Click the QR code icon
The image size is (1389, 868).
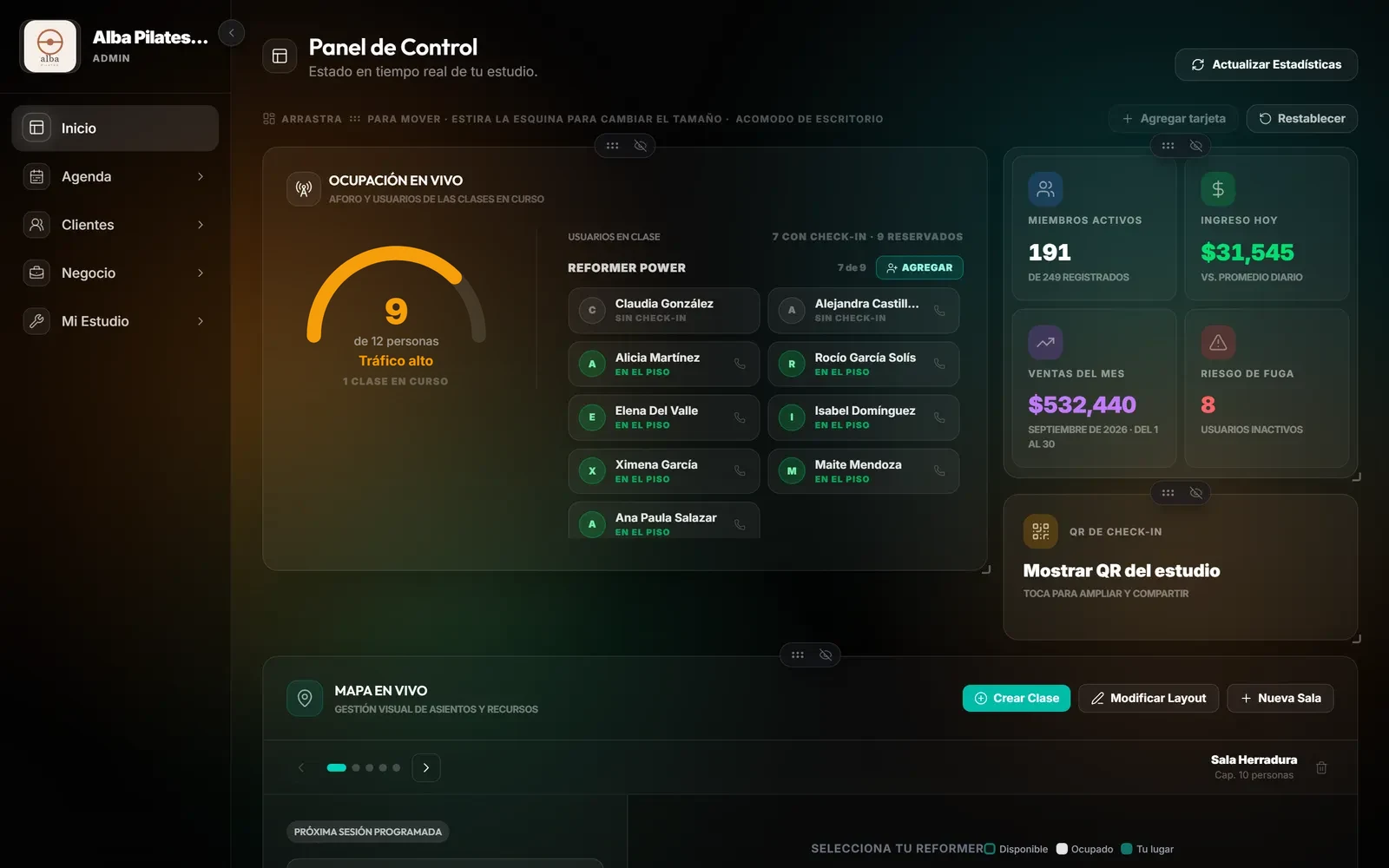pos(1040,531)
